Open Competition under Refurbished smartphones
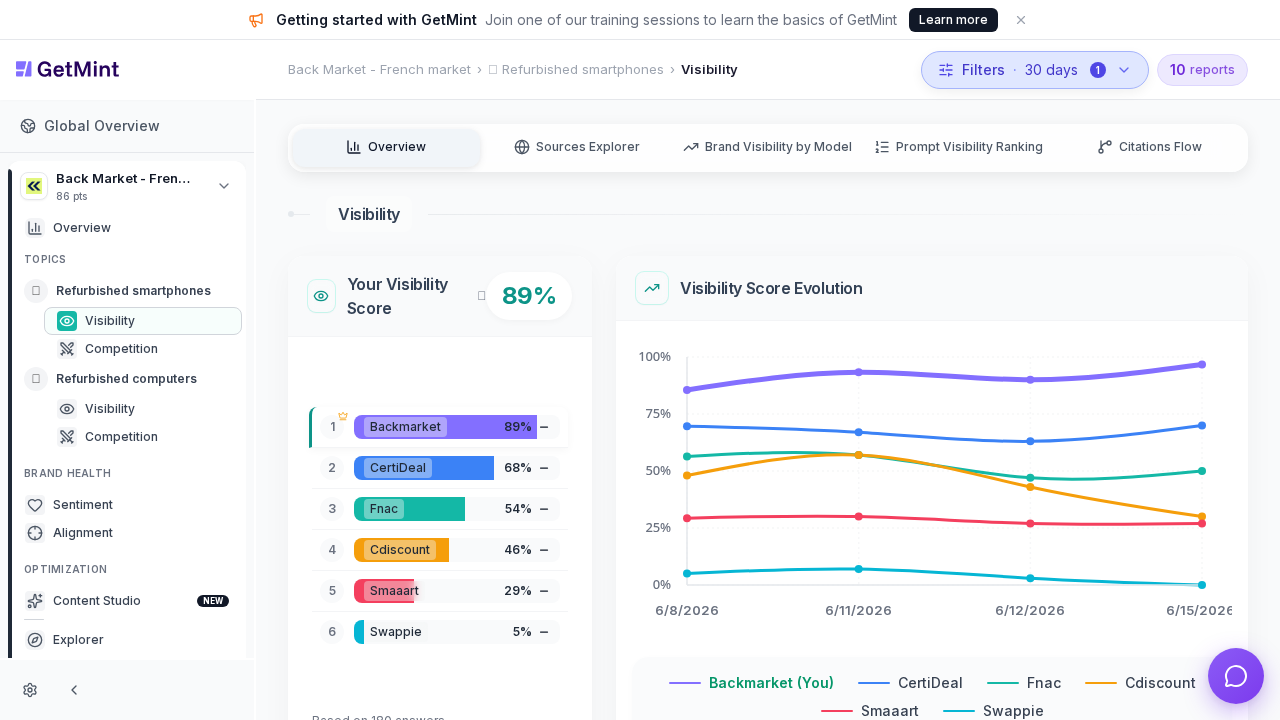1280x720 pixels. (143, 349)
